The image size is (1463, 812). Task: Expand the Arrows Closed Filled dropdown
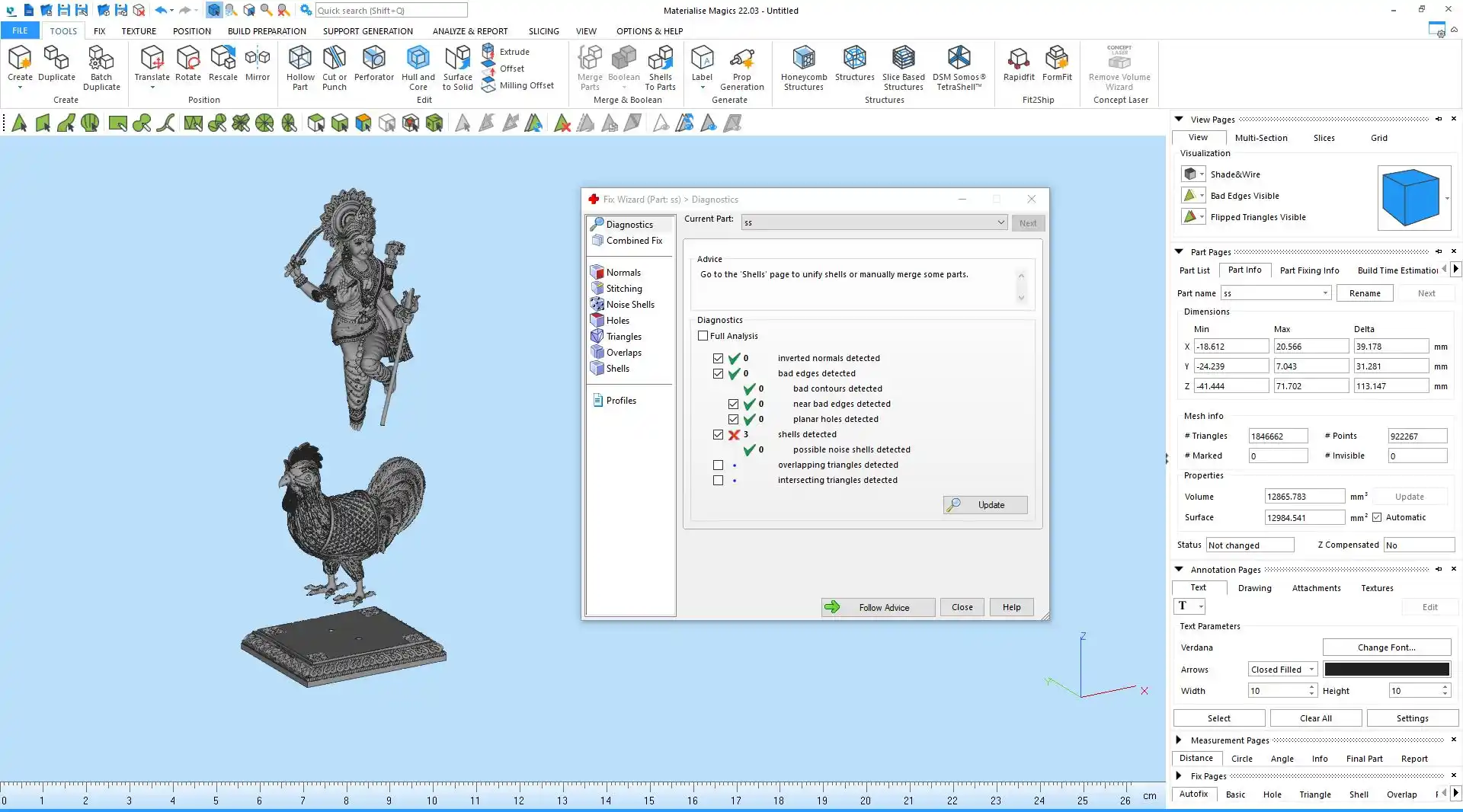tap(1311, 670)
